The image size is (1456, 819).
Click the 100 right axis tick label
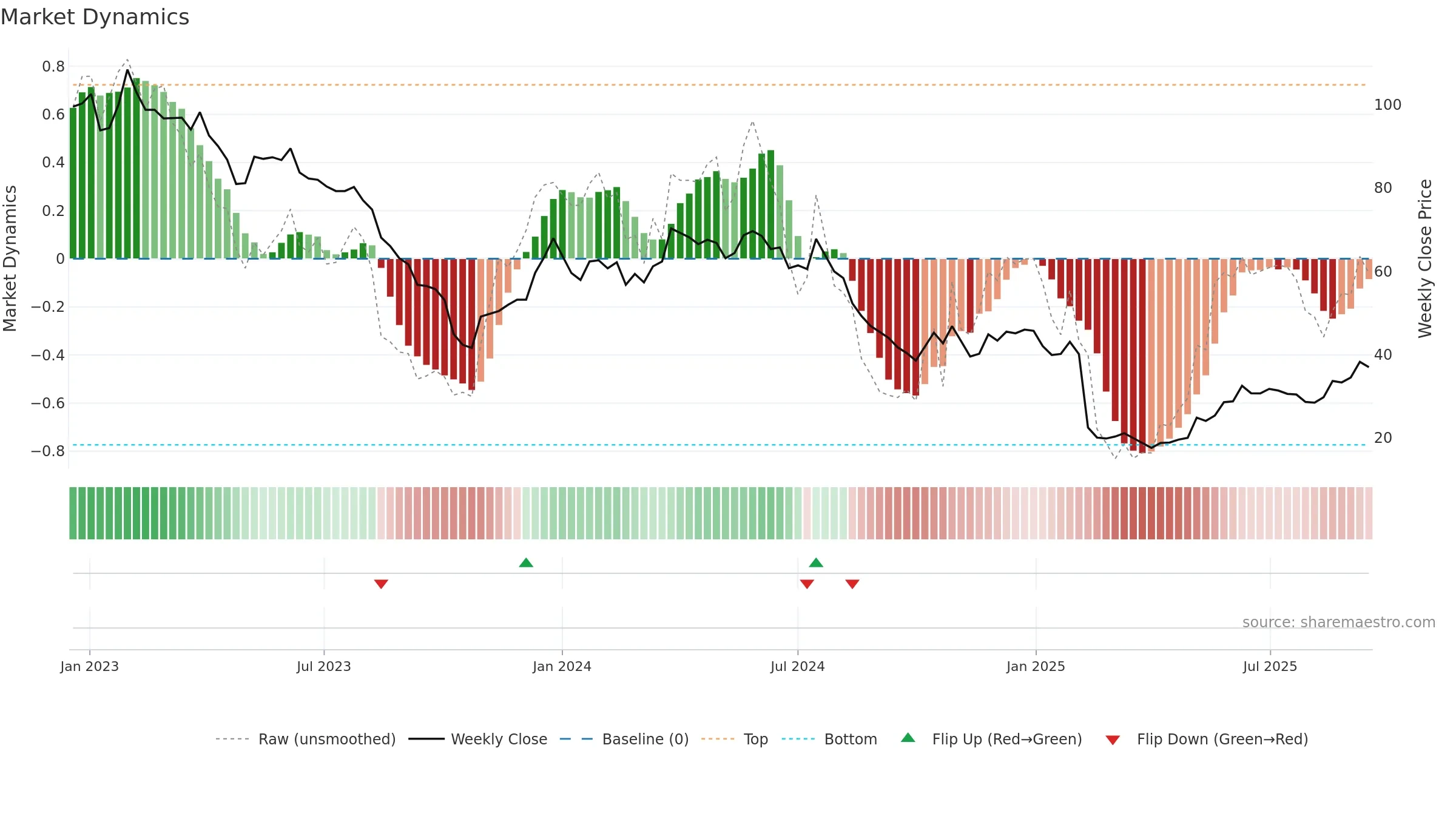click(1387, 104)
